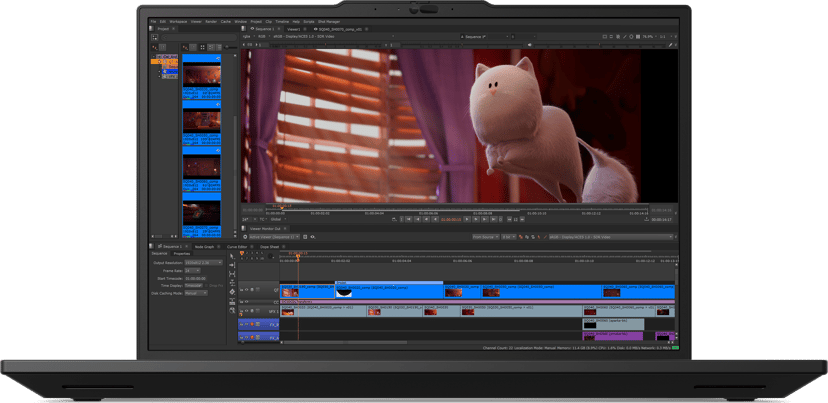The height and width of the screenshot is (403, 828).
Task: Select the timeline magnifier/soft effect tool
Action: 232,311
